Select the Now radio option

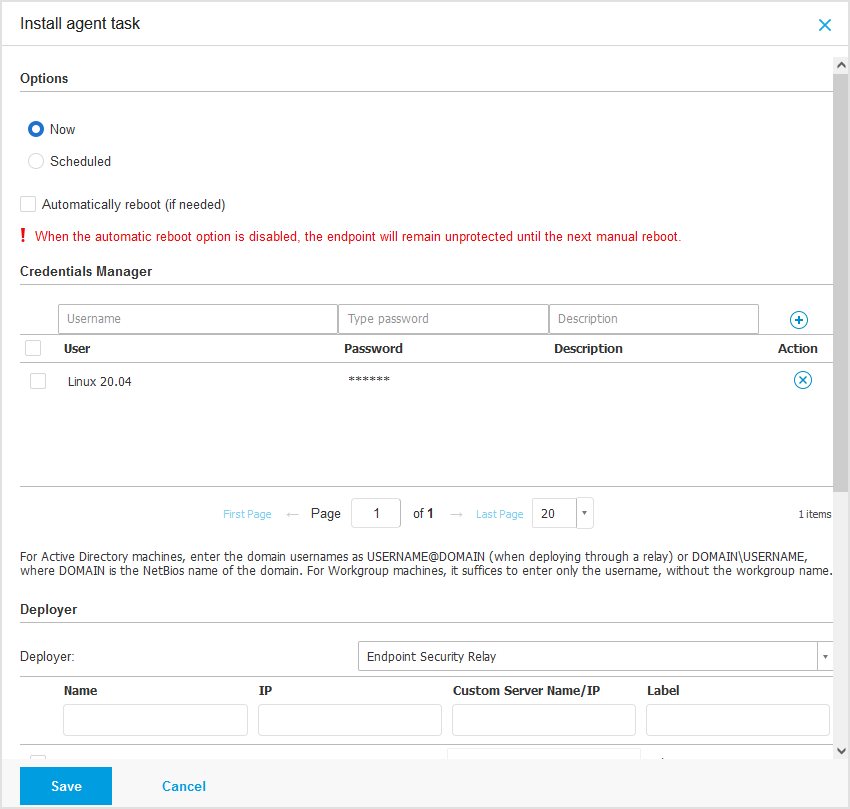[36, 129]
